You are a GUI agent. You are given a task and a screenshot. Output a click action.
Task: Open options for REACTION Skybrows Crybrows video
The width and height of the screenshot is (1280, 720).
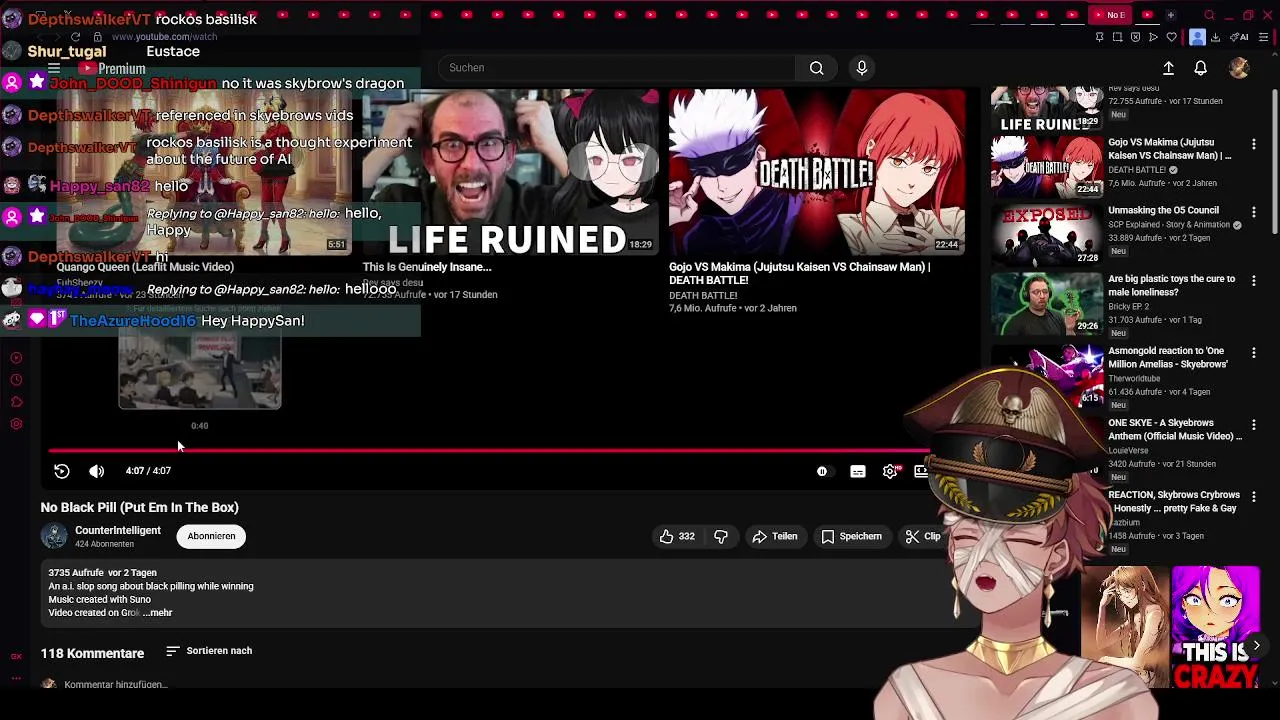pyautogui.click(x=1254, y=497)
